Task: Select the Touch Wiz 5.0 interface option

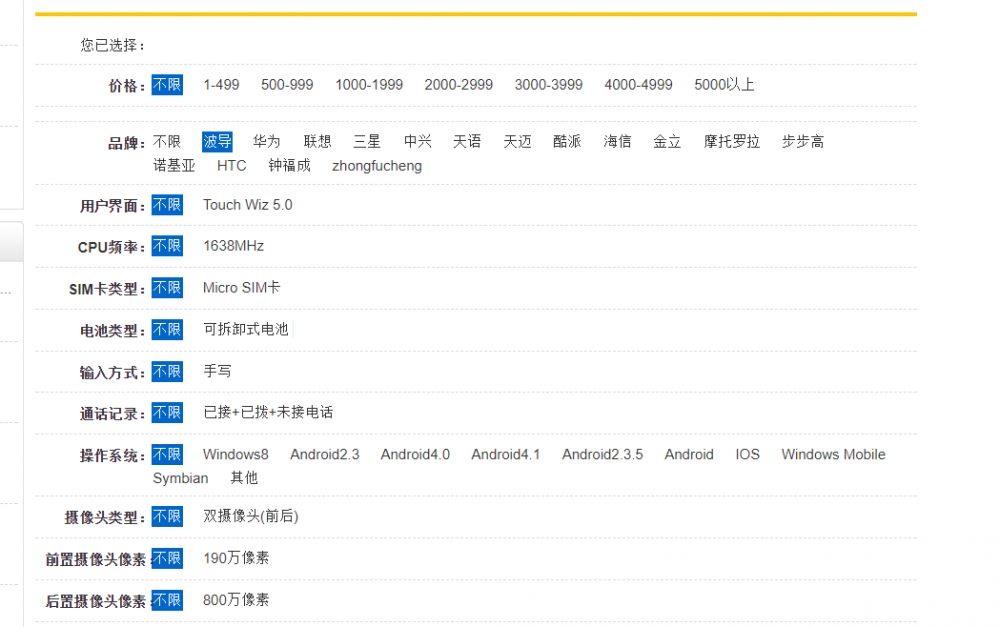Action: pyautogui.click(x=247, y=204)
